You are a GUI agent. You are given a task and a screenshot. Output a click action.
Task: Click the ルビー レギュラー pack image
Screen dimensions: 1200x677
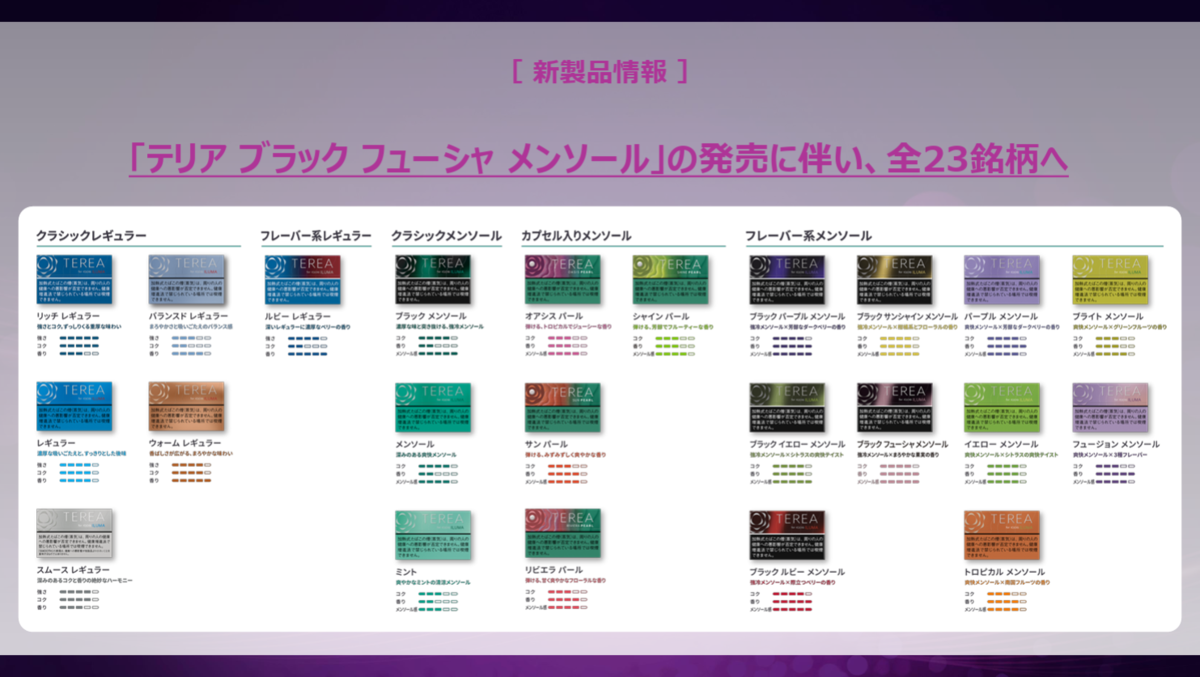point(303,279)
